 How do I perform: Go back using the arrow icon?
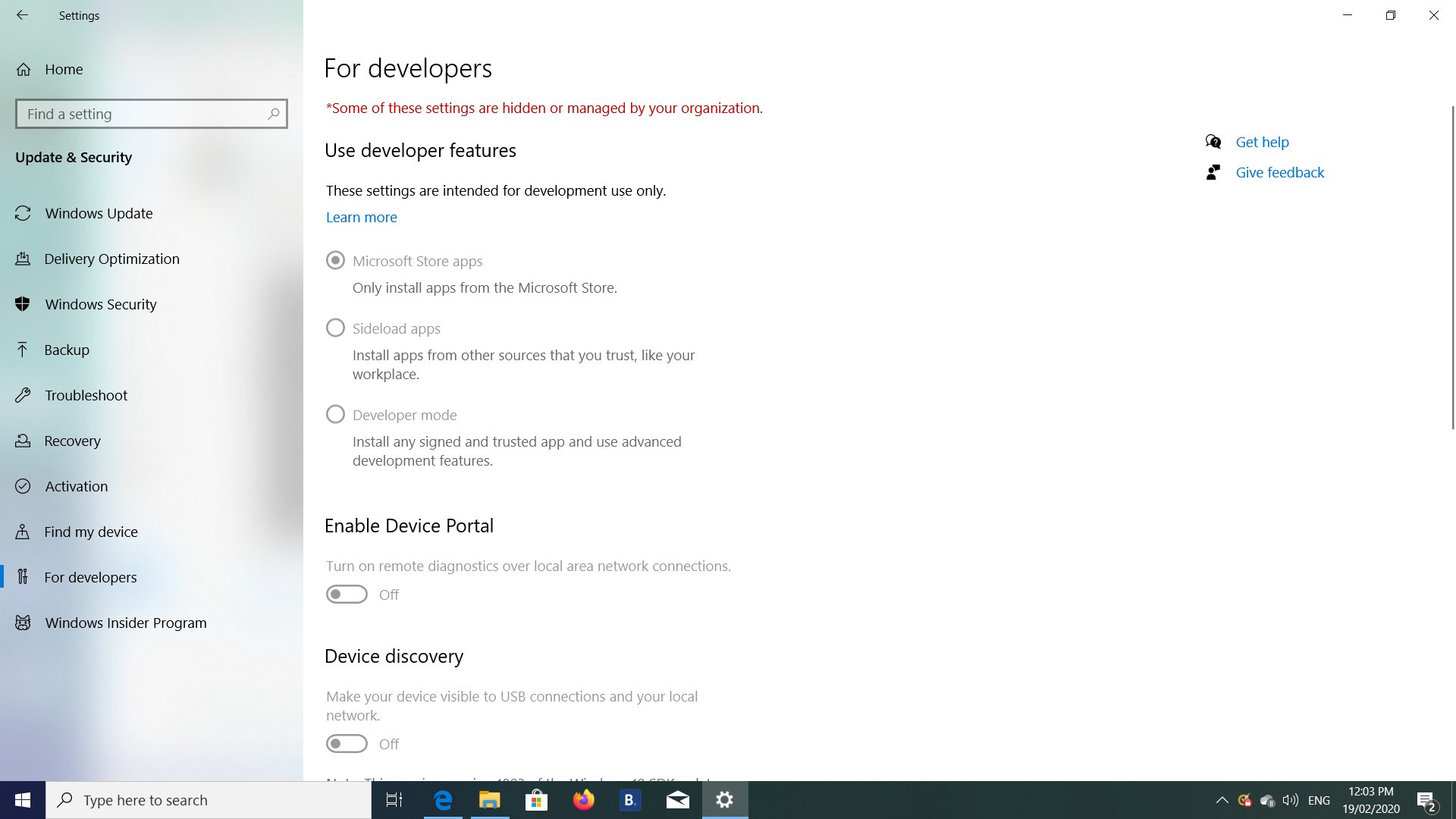(22, 15)
